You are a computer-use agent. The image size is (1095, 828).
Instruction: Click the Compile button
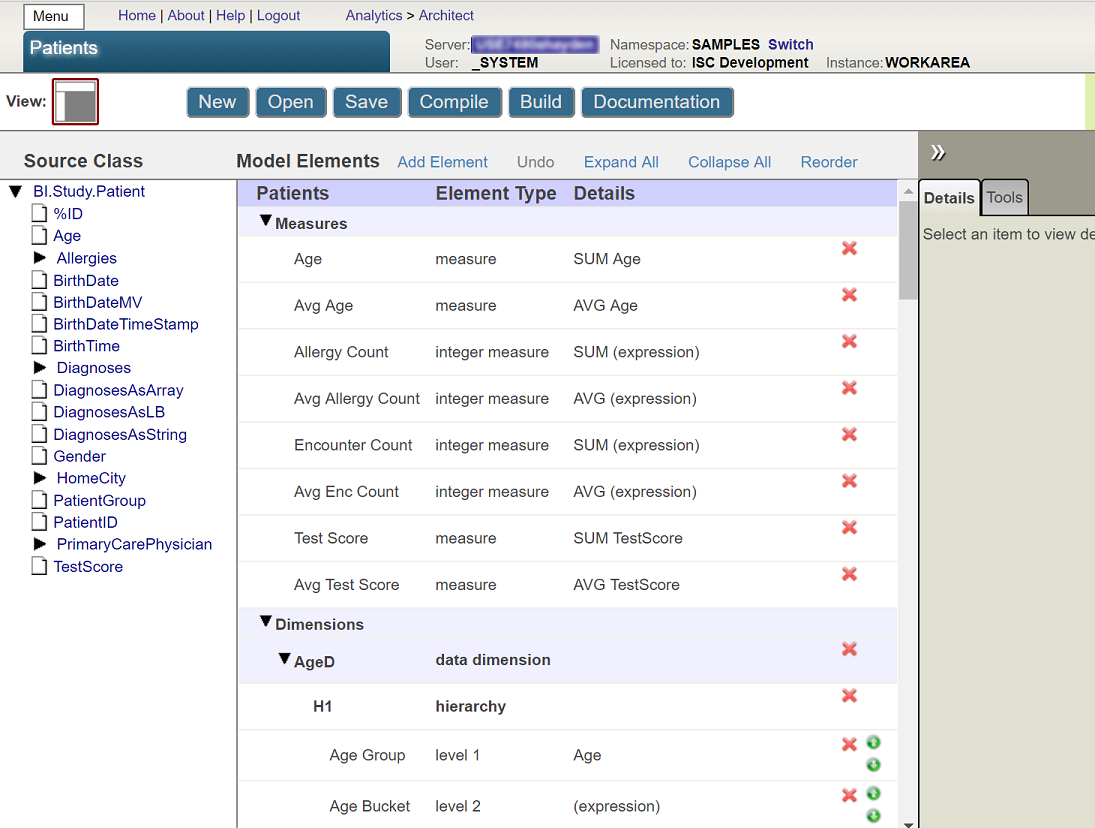coord(454,102)
